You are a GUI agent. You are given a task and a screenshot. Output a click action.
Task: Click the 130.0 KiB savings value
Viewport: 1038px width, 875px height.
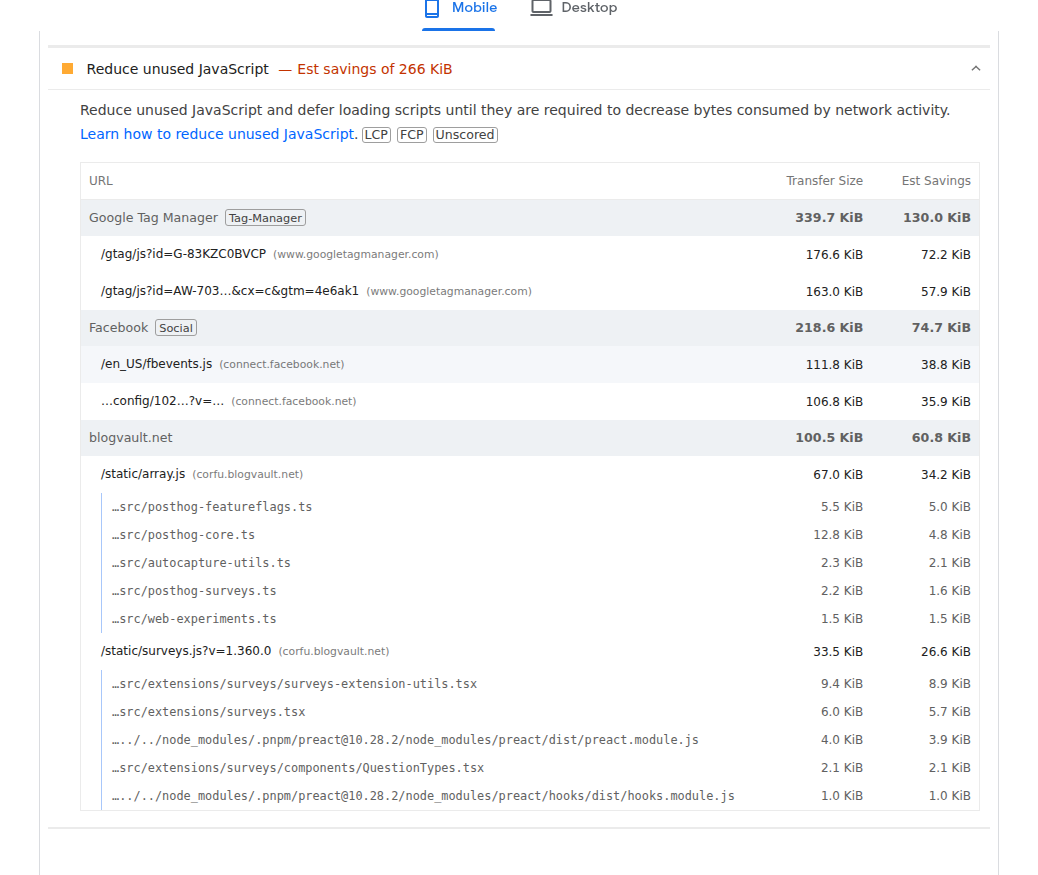937,218
